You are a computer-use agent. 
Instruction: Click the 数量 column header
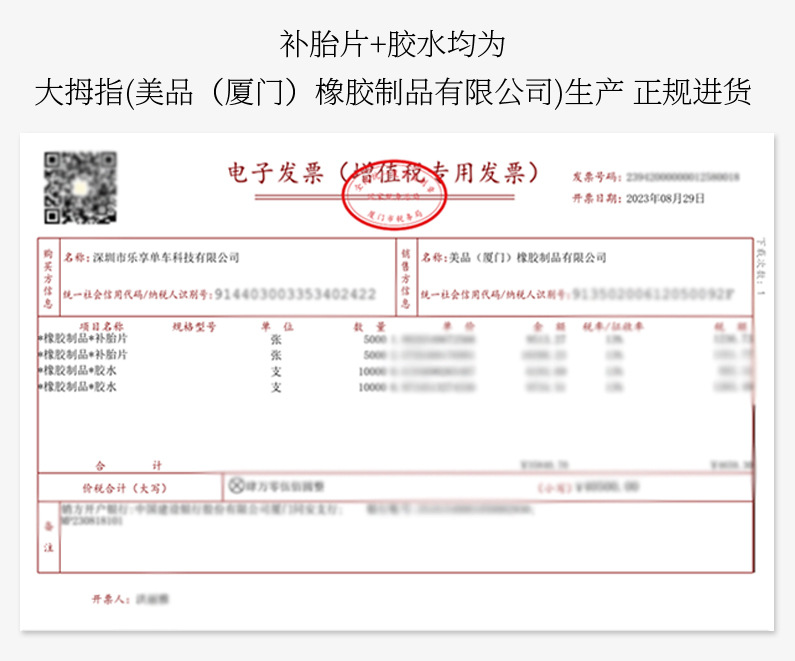(370, 326)
